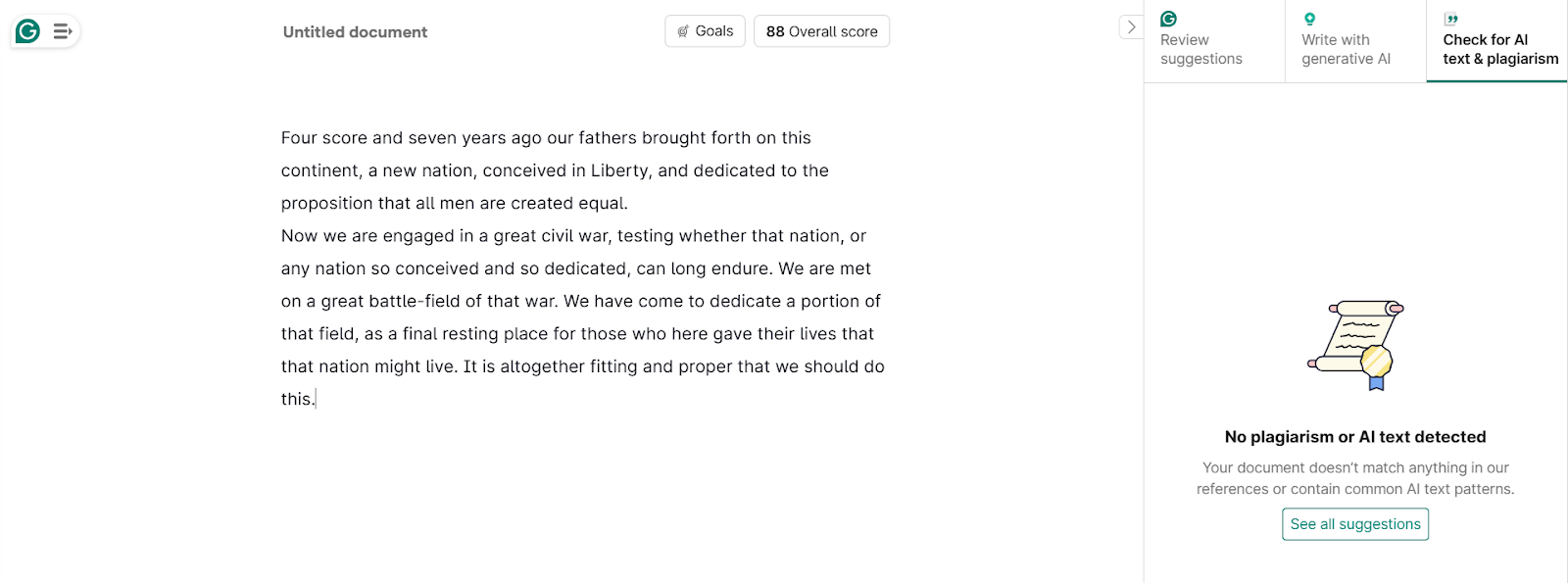The width and height of the screenshot is (1568, 583).
Task: Open the sidebar menu icon beside the logo
Action: (63, 31)
